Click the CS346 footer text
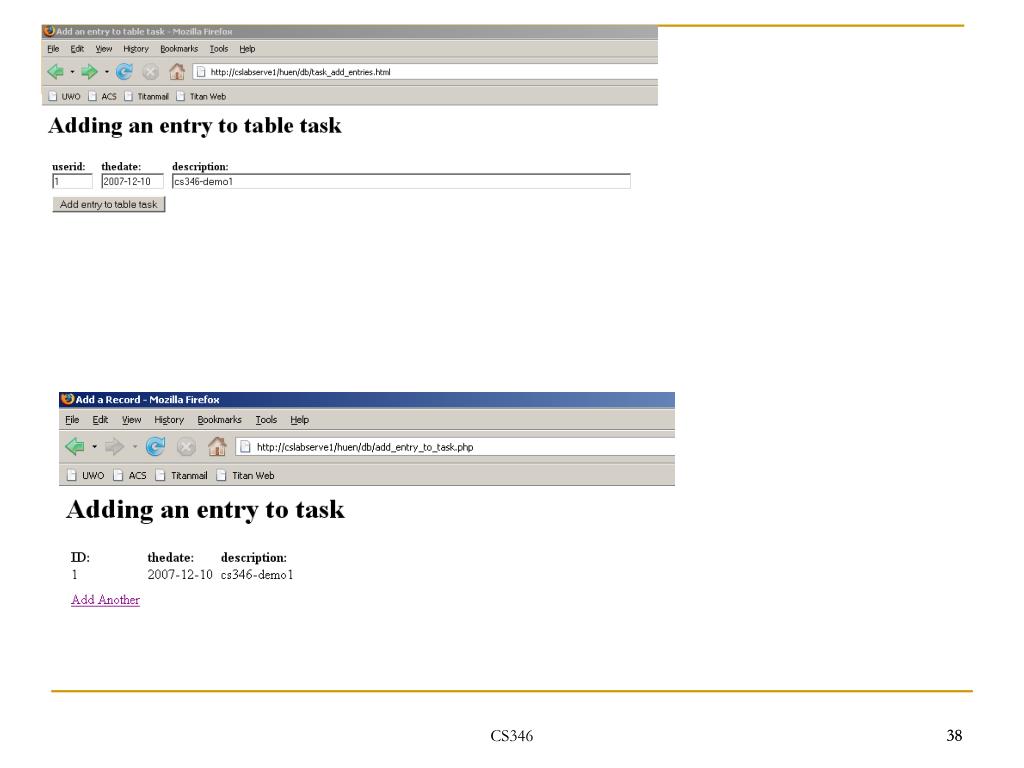 click(x=511, y=736)
